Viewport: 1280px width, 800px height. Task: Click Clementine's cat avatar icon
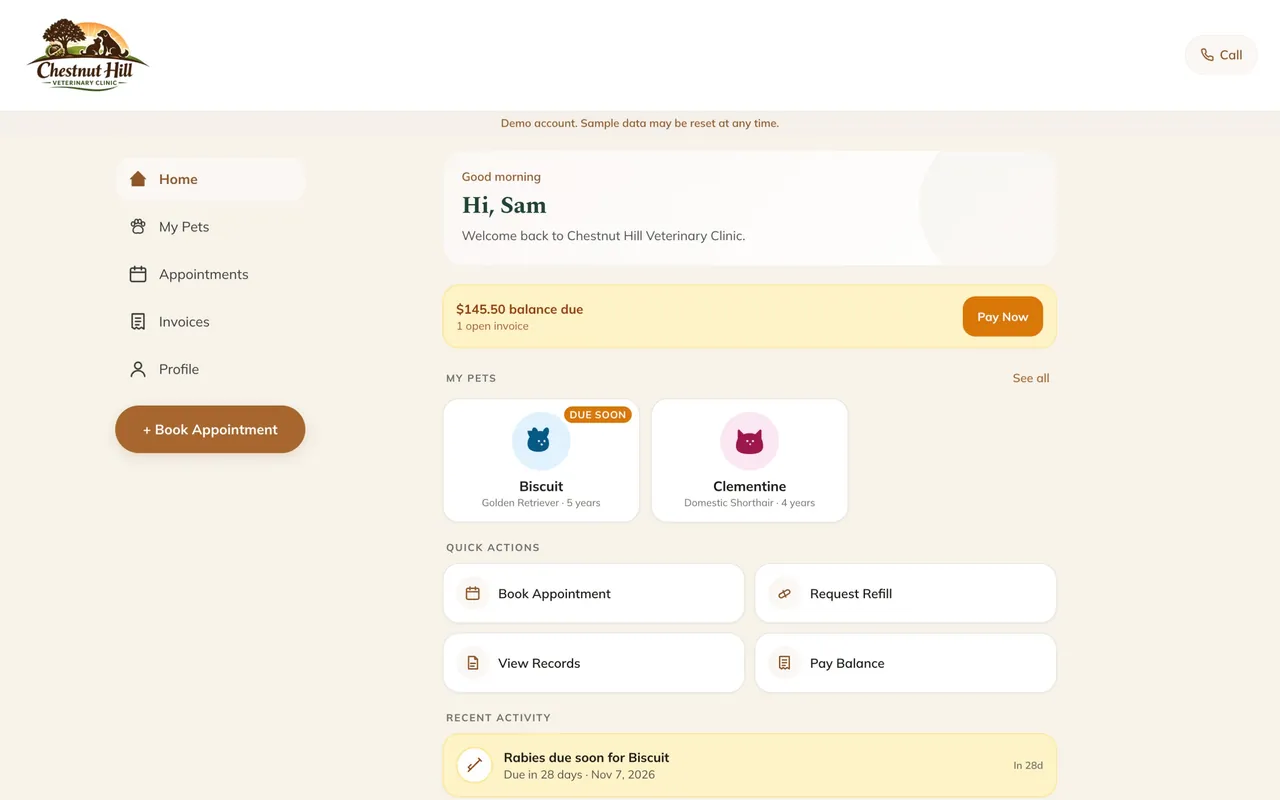[749, 441]
